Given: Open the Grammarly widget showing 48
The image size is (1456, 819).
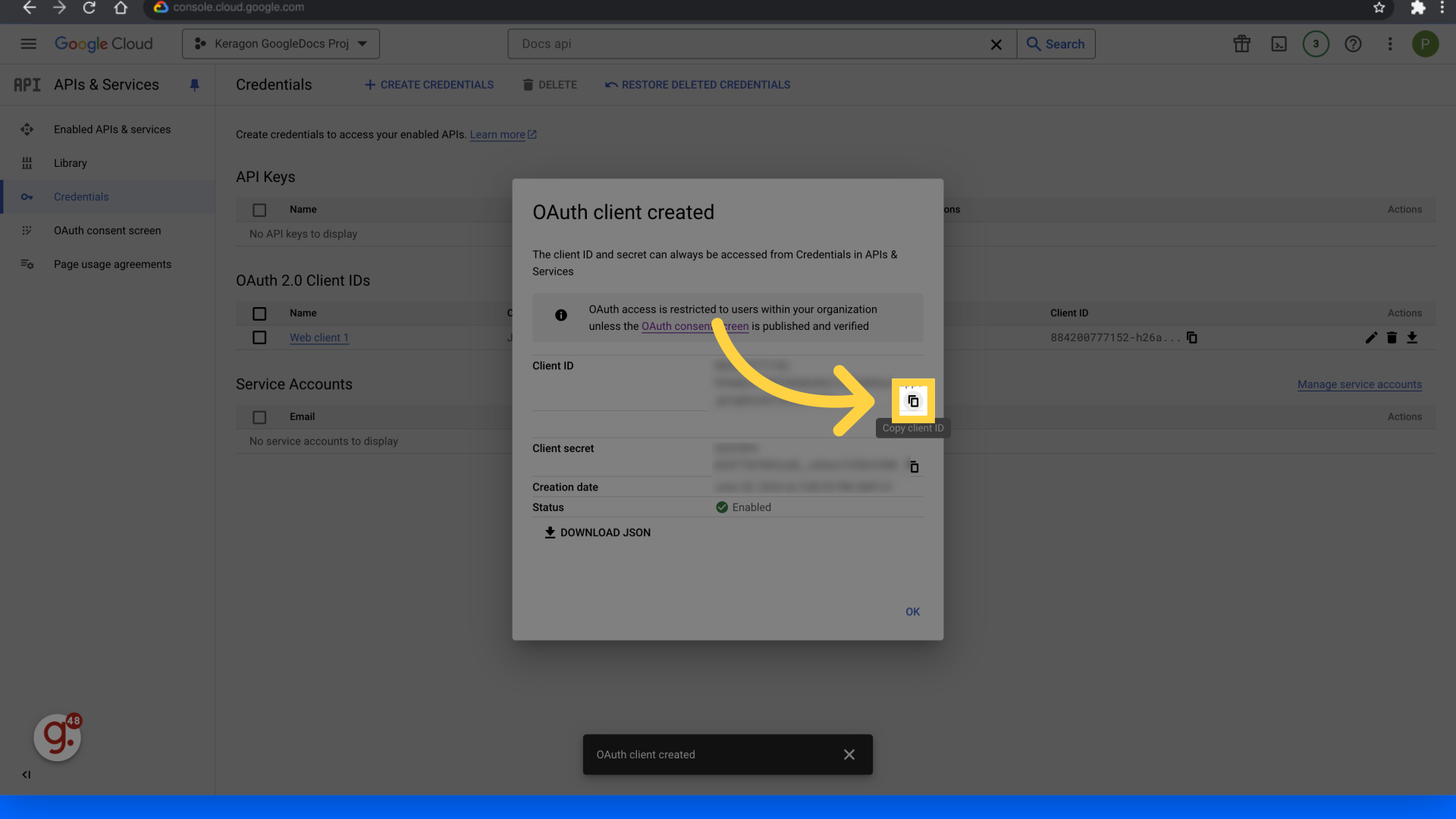Looking at the screenshot, I should tap(58, 736).
